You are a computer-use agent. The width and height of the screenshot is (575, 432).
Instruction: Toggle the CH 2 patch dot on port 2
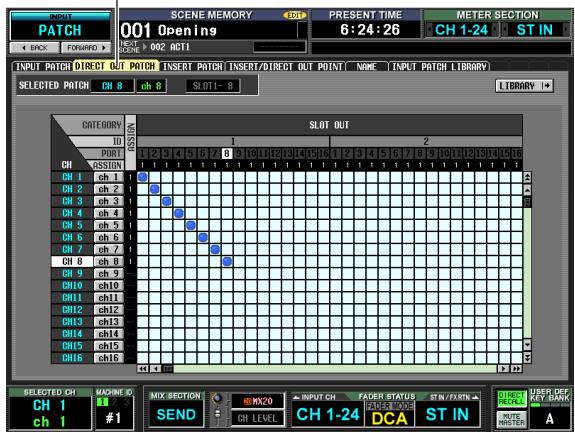coord(155,189)
